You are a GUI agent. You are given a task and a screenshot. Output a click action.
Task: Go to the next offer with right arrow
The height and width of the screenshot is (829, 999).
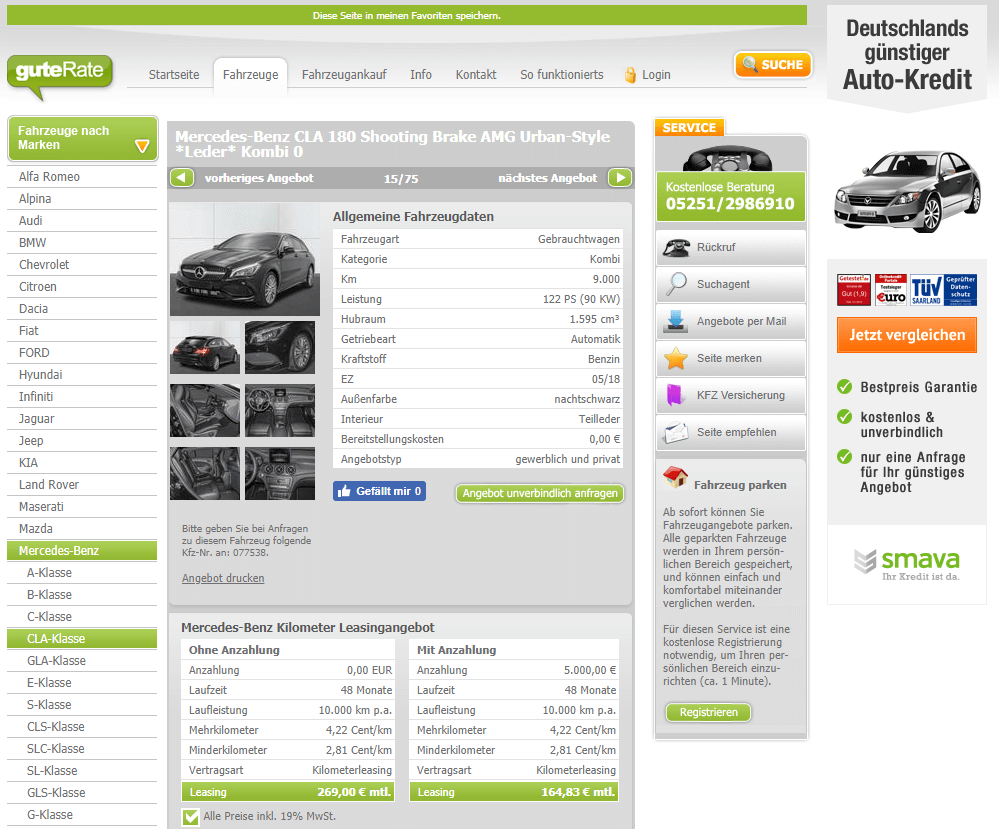point(620,178)
